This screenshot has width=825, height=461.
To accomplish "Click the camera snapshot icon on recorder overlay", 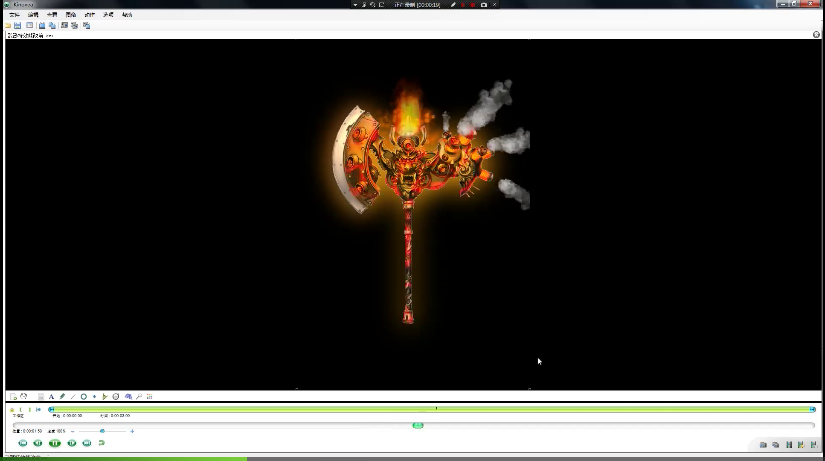I will coord(484,5).
